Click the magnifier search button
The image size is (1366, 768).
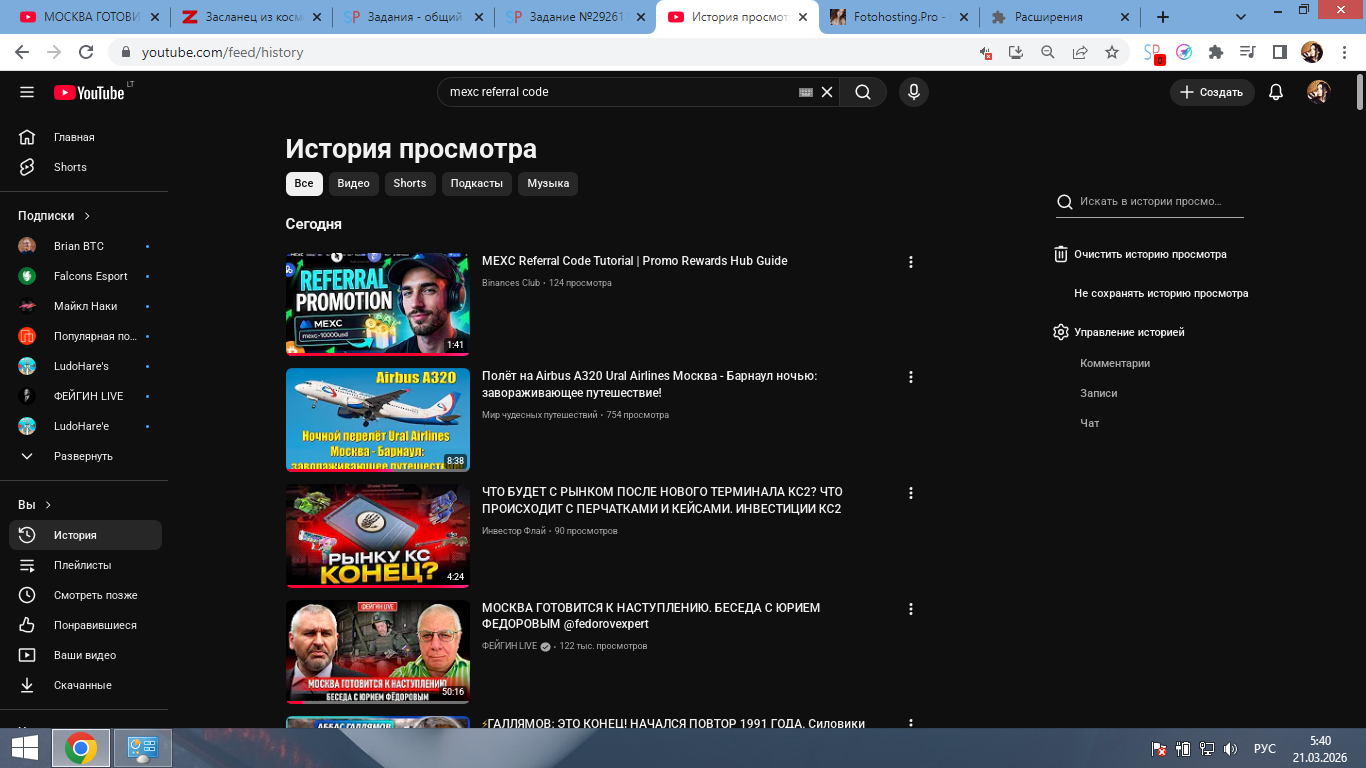863,92
